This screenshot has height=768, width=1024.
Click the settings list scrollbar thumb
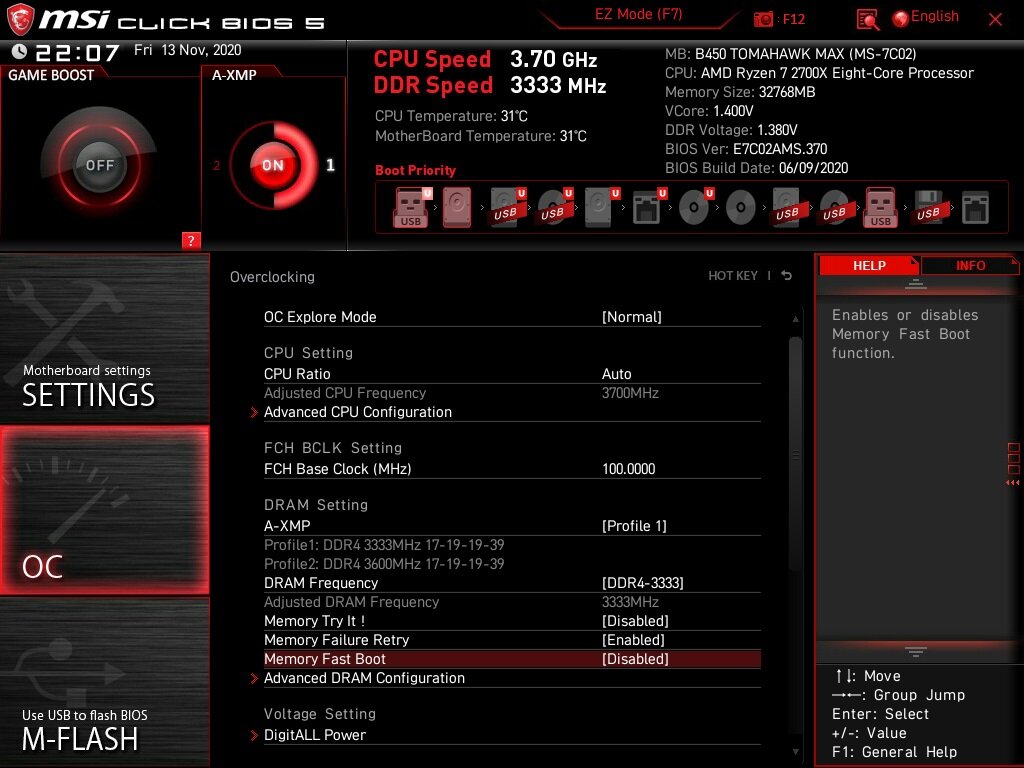pos(795,454)
